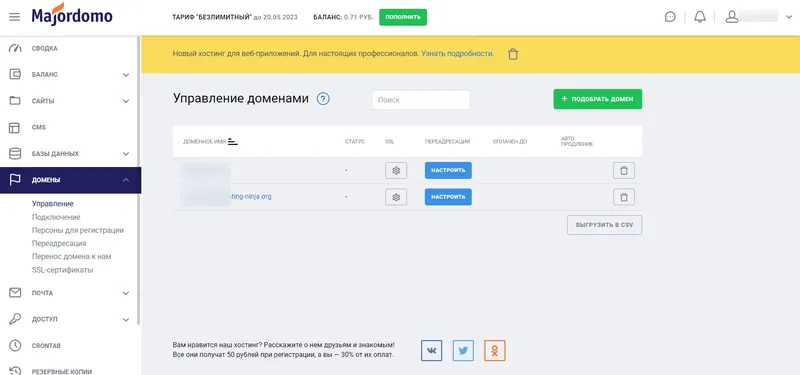Dismiss the yellow banner with trash icon
Screen dimensions: 800x375
coord(513,54)
